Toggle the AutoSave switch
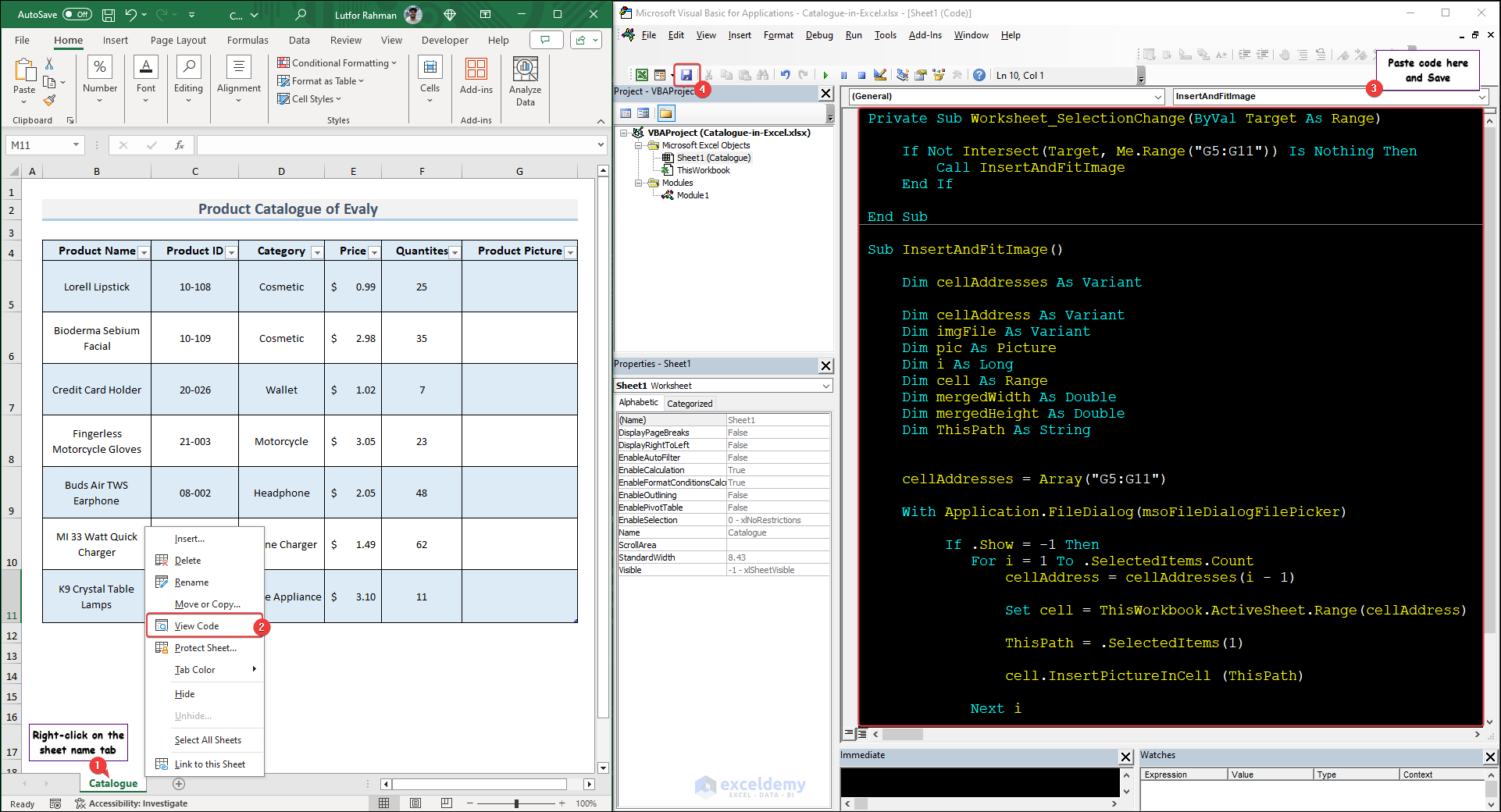1501x812 pixels. pyautogui.click(x=77, y=14)
